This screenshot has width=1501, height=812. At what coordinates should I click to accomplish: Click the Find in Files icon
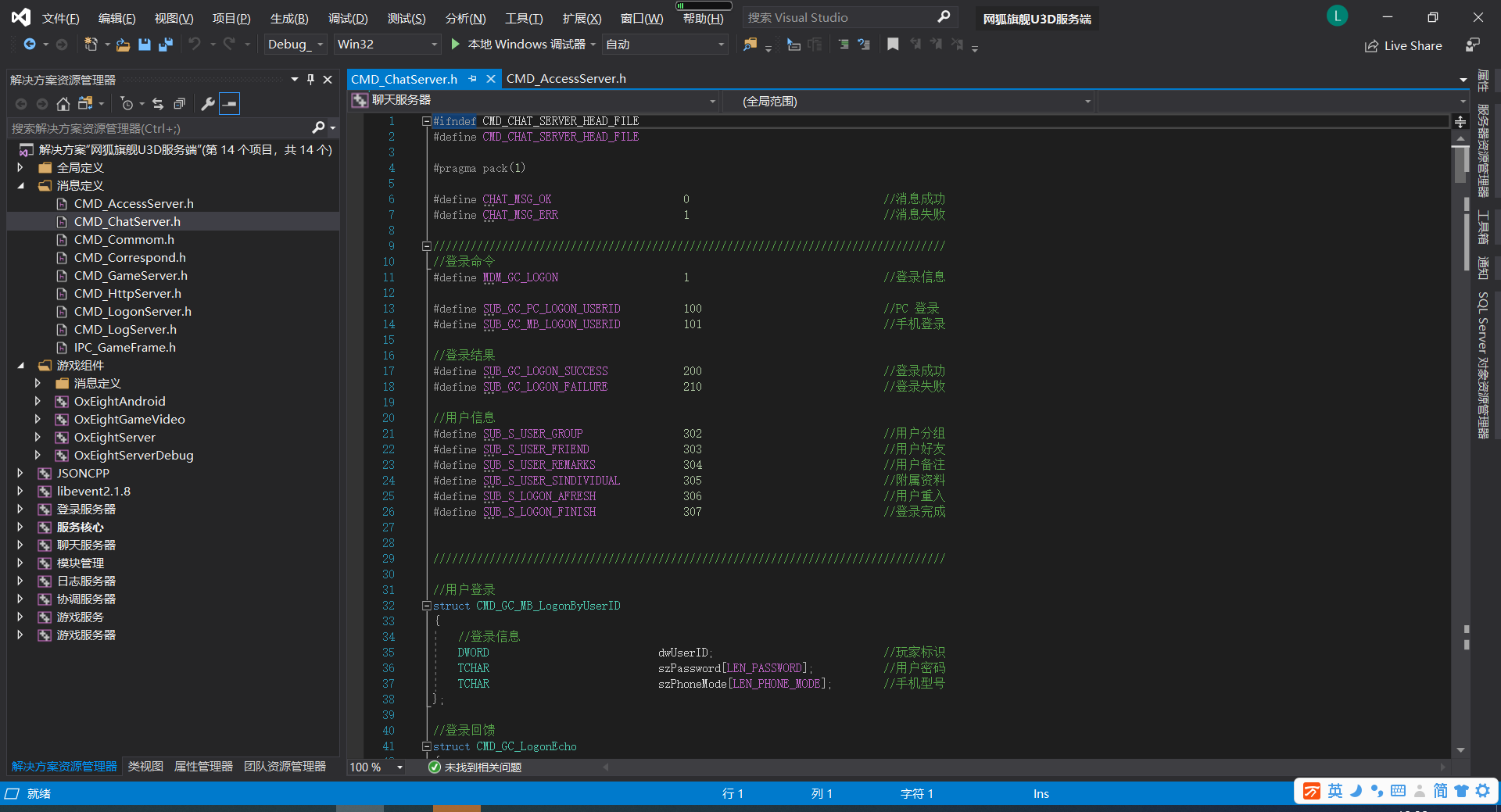750,45
